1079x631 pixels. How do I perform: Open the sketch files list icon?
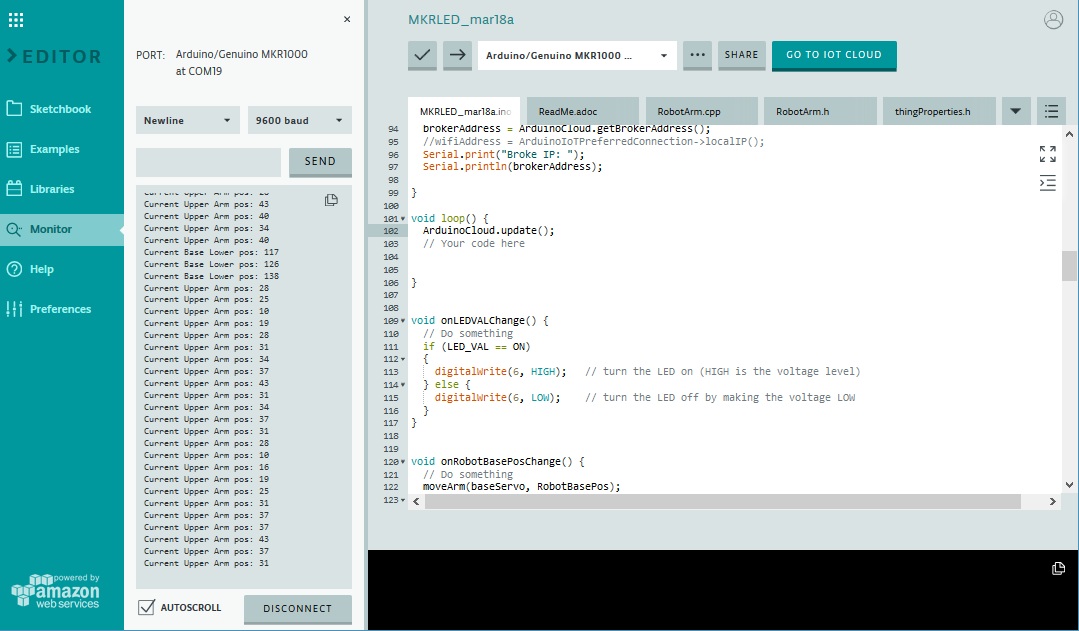(x=1050, y=111)
